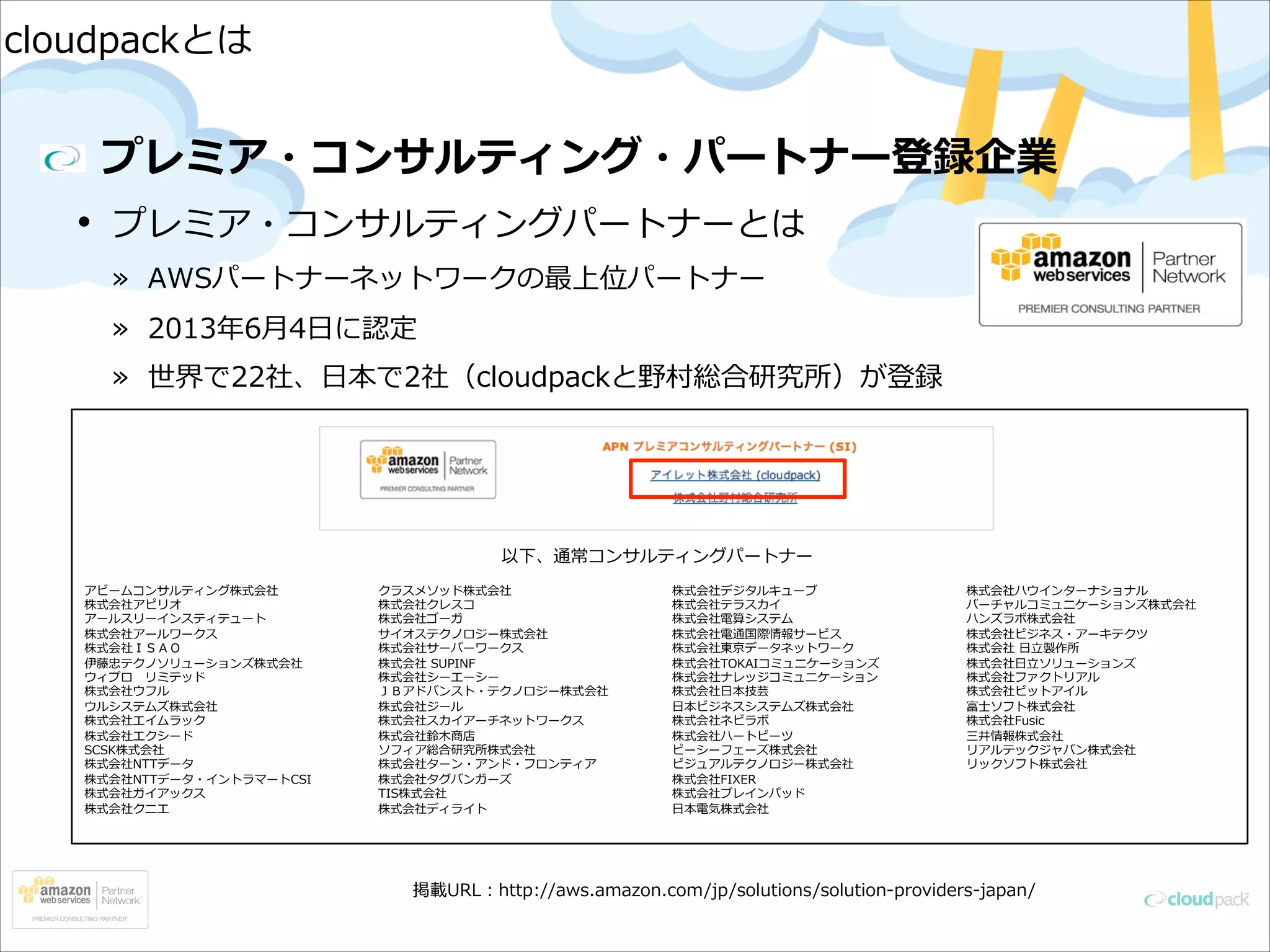Select 株式会社 日立製作所 in partner list
1270x952 pixels.
point(1022,648)
